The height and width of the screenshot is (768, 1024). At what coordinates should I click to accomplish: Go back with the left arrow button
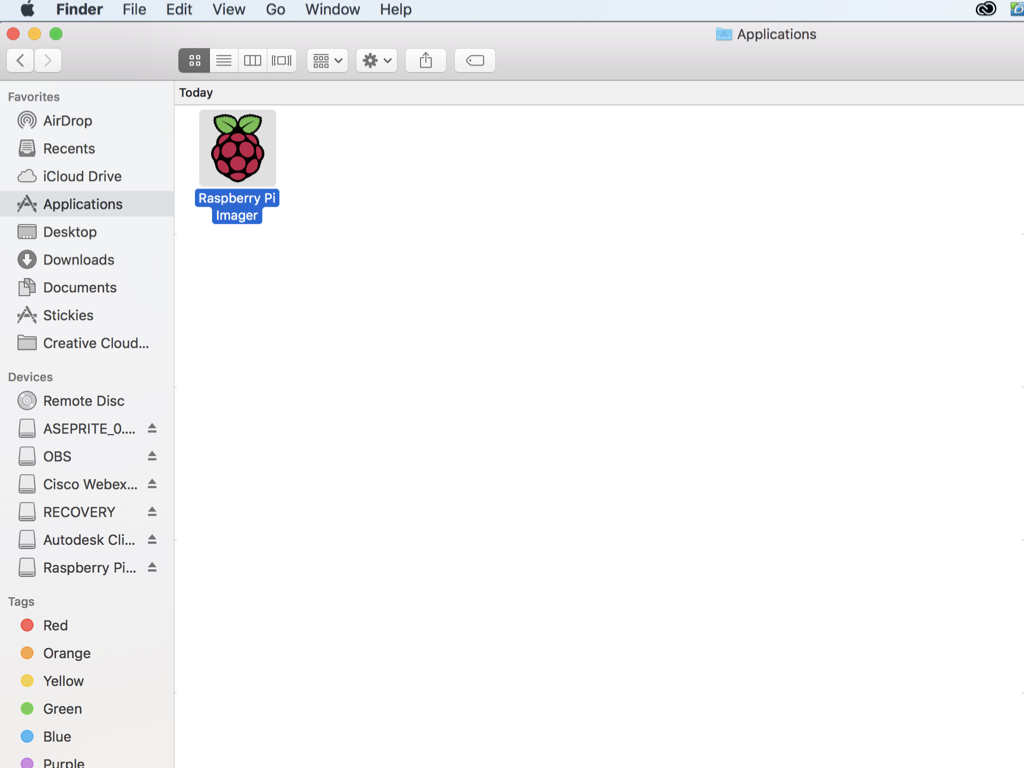(x=21, y=61)
